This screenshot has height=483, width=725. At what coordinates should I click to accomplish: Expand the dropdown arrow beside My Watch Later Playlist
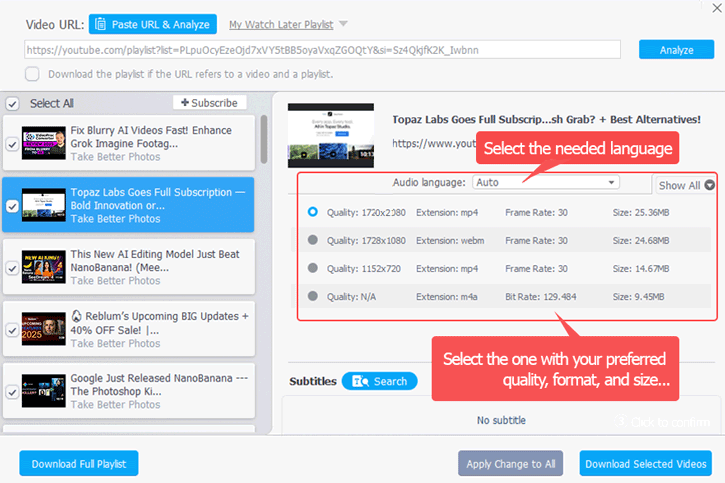click(x=343, y=24)
